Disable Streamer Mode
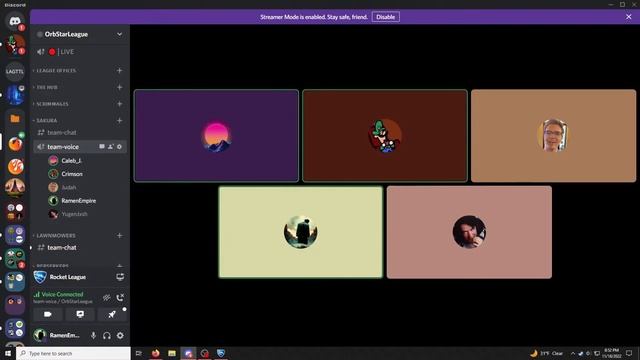Image resolution: width=640 pixels, height=360 pixels. pos(385,17)
